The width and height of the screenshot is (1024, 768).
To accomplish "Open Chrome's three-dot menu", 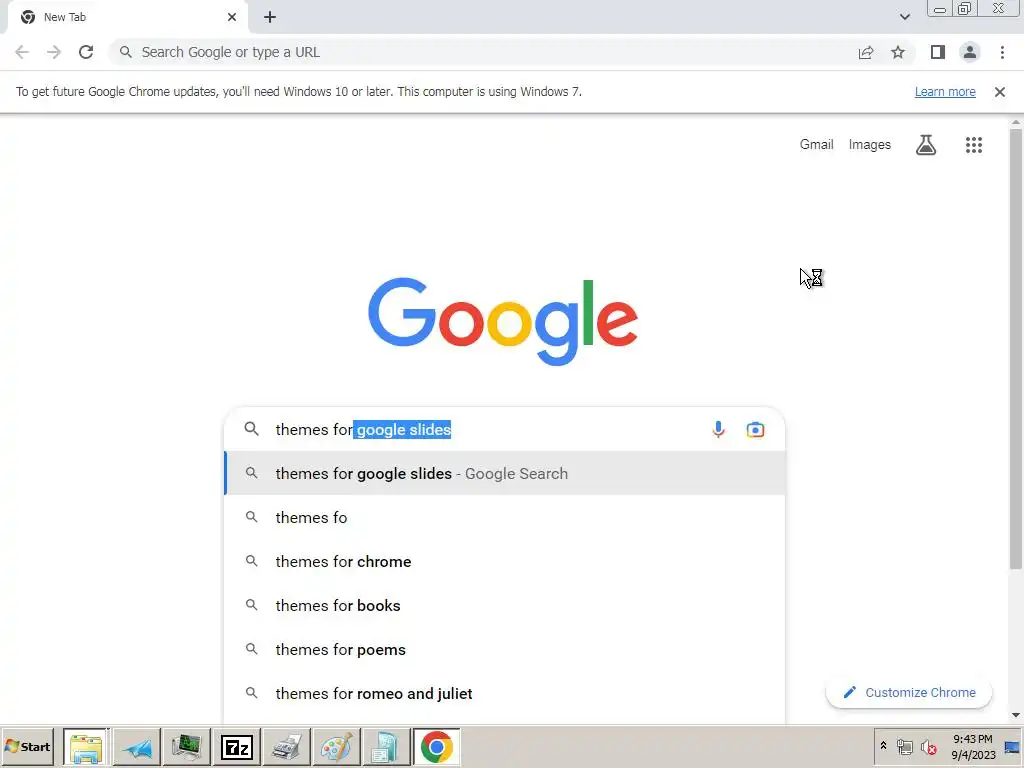I will [x=1002, y=52].
